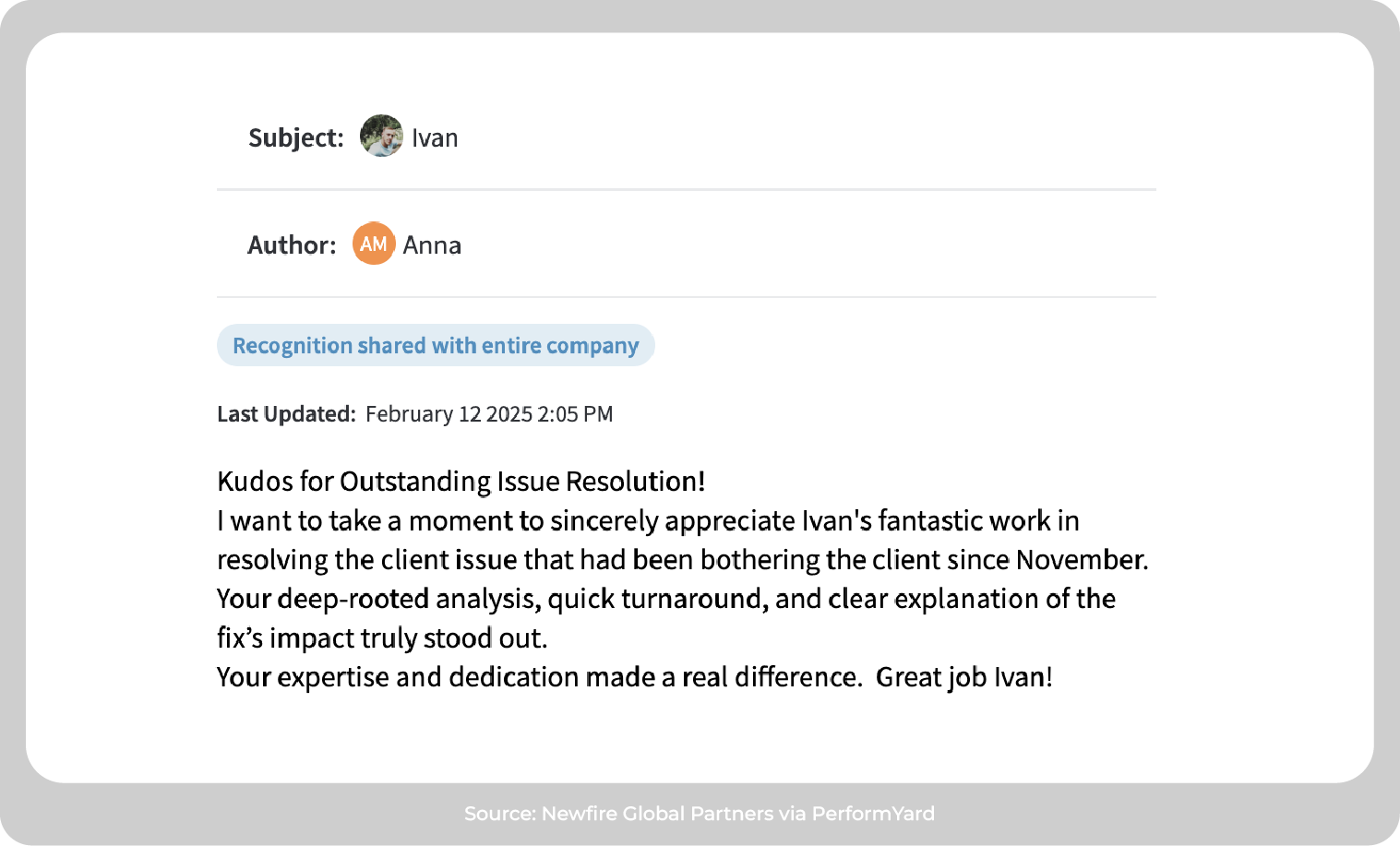Click "Ivan's" in the message body
The height and width of the screenshot is (846, 1400).
836,521
